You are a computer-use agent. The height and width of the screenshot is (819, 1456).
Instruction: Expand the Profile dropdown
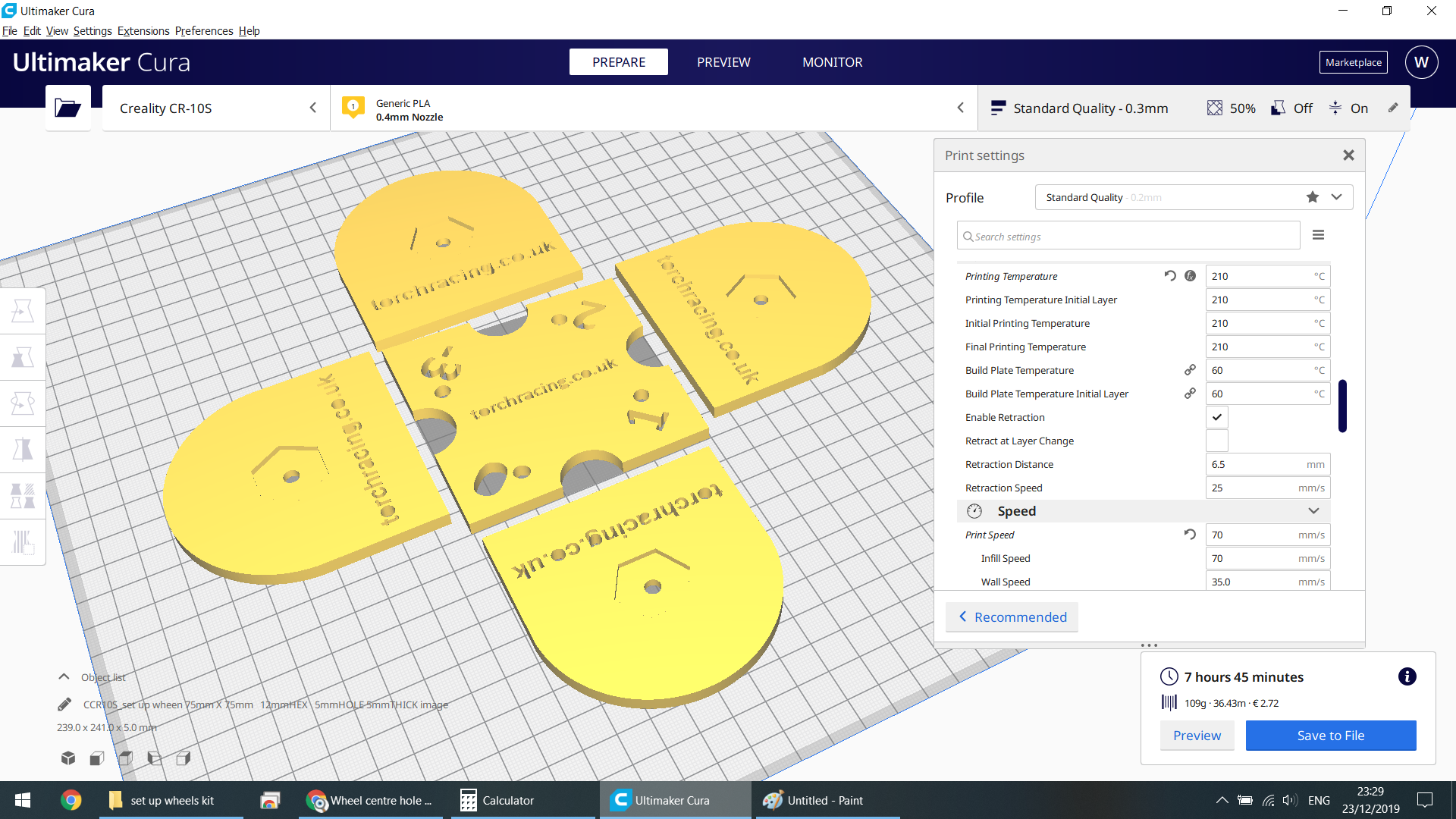(1337, 197)
